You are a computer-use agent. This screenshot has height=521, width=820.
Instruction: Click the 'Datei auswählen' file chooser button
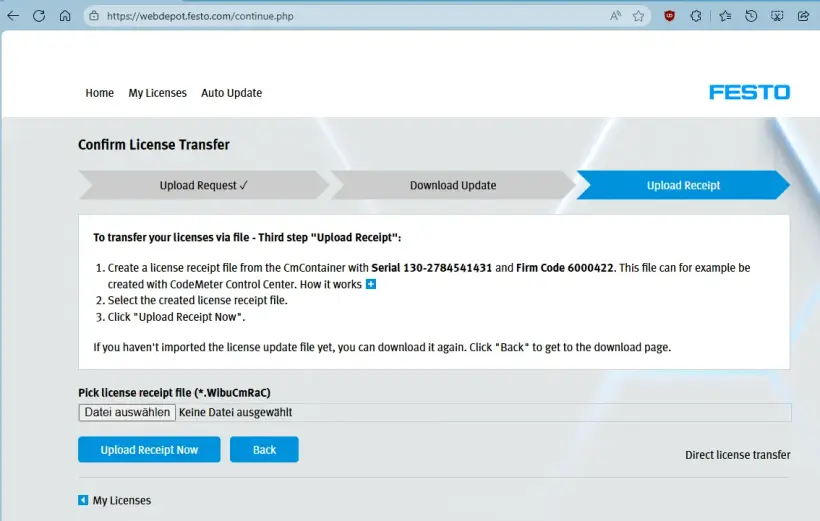coord(127,412)
